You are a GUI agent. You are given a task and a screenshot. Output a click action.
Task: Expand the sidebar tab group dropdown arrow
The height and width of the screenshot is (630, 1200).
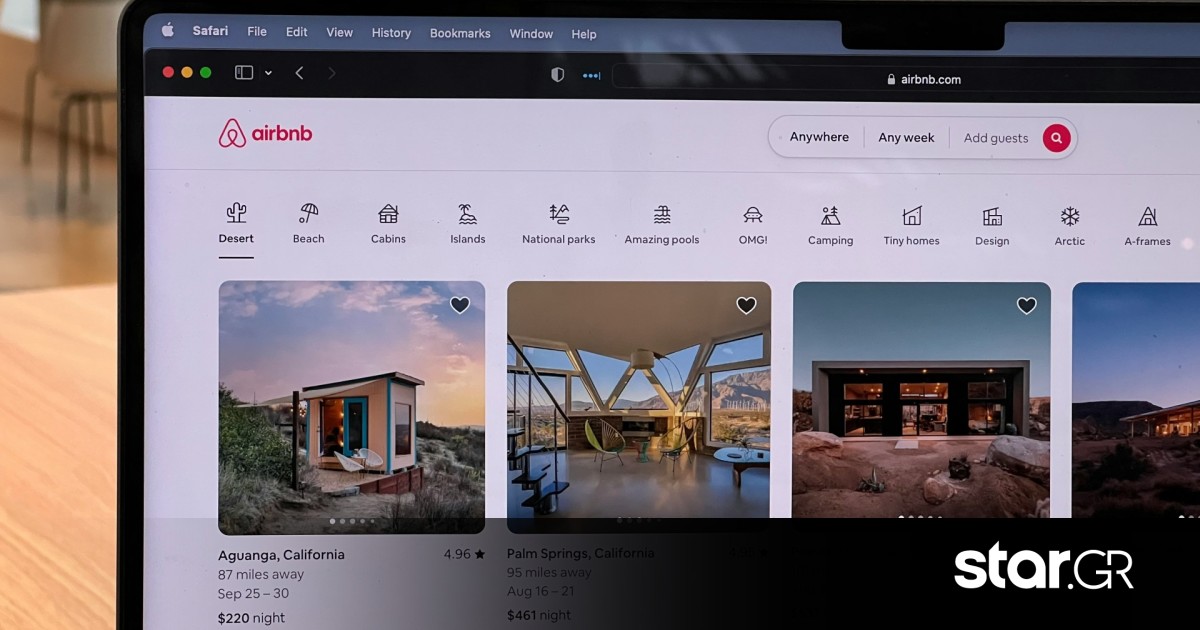(x=268, y=73)
